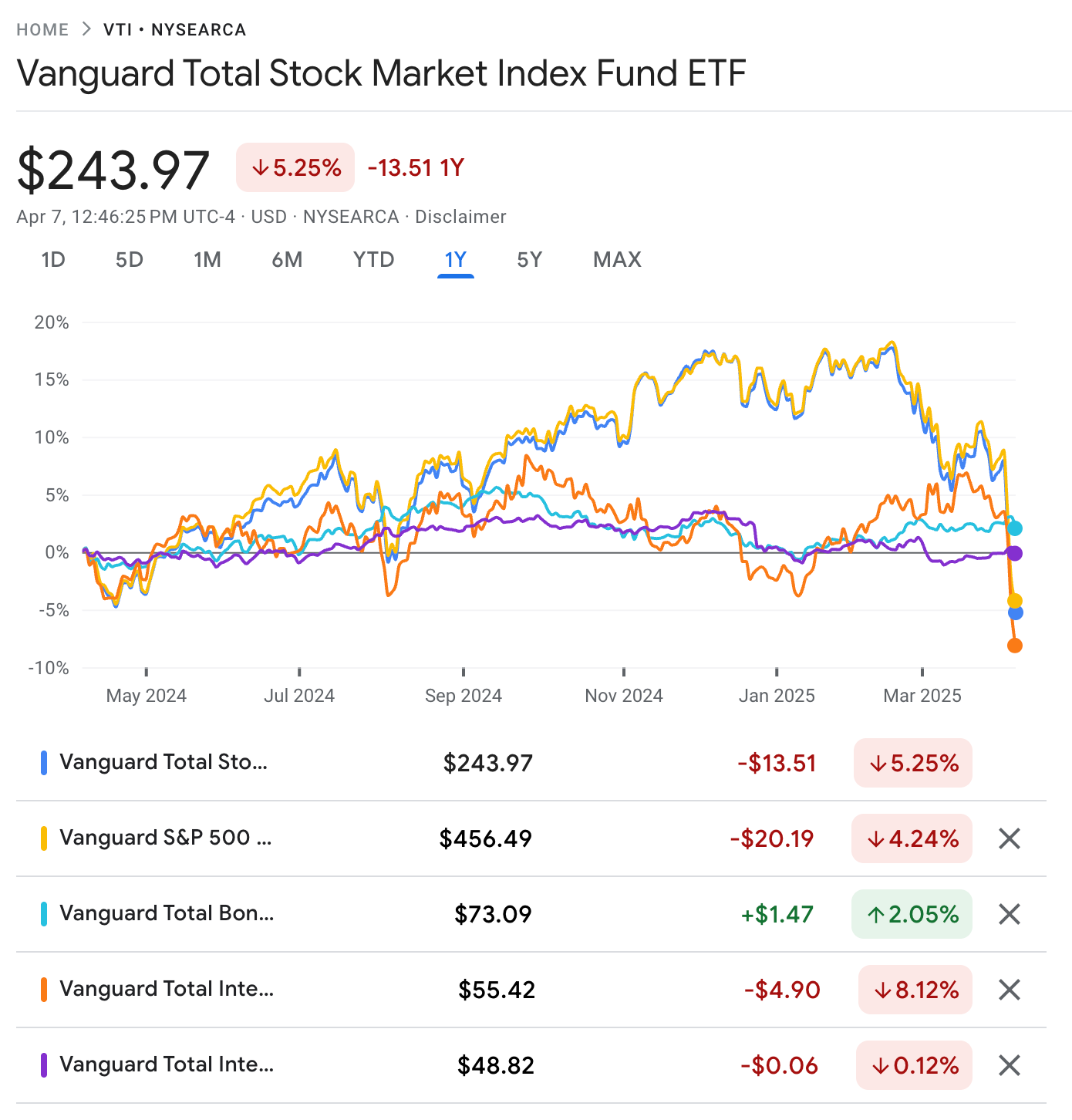Click the purple endpoint dot on chart

click(1015, 553)
